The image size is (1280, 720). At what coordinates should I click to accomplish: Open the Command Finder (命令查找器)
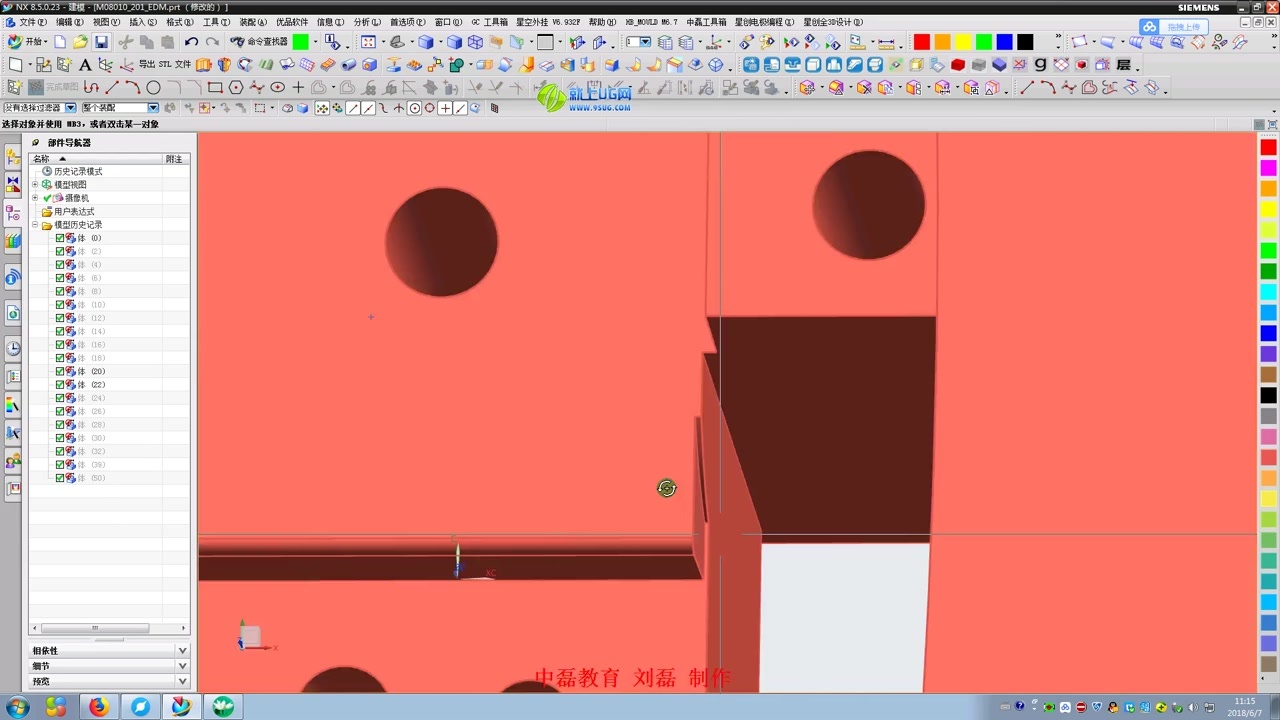[259, 42]
